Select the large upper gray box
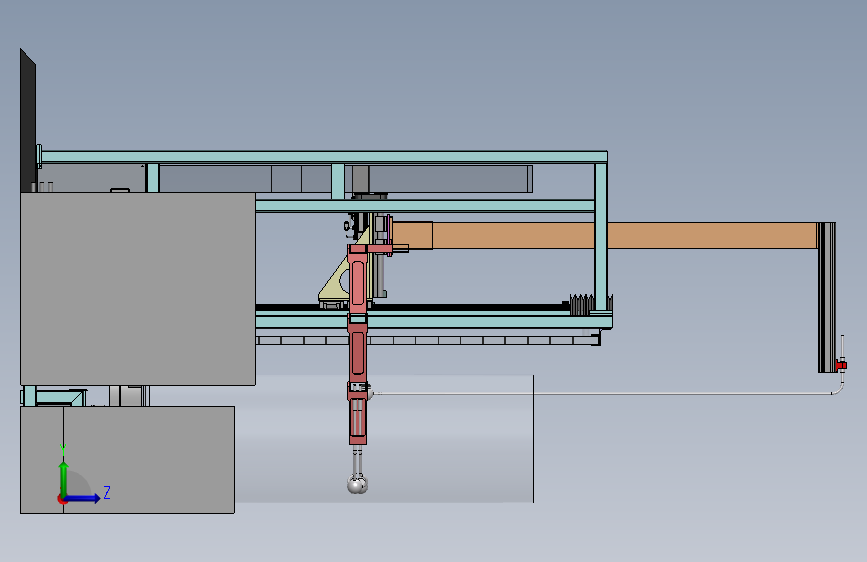Viewport: 867px width, 562px height. pyautogui.click(x=138, y=288)
